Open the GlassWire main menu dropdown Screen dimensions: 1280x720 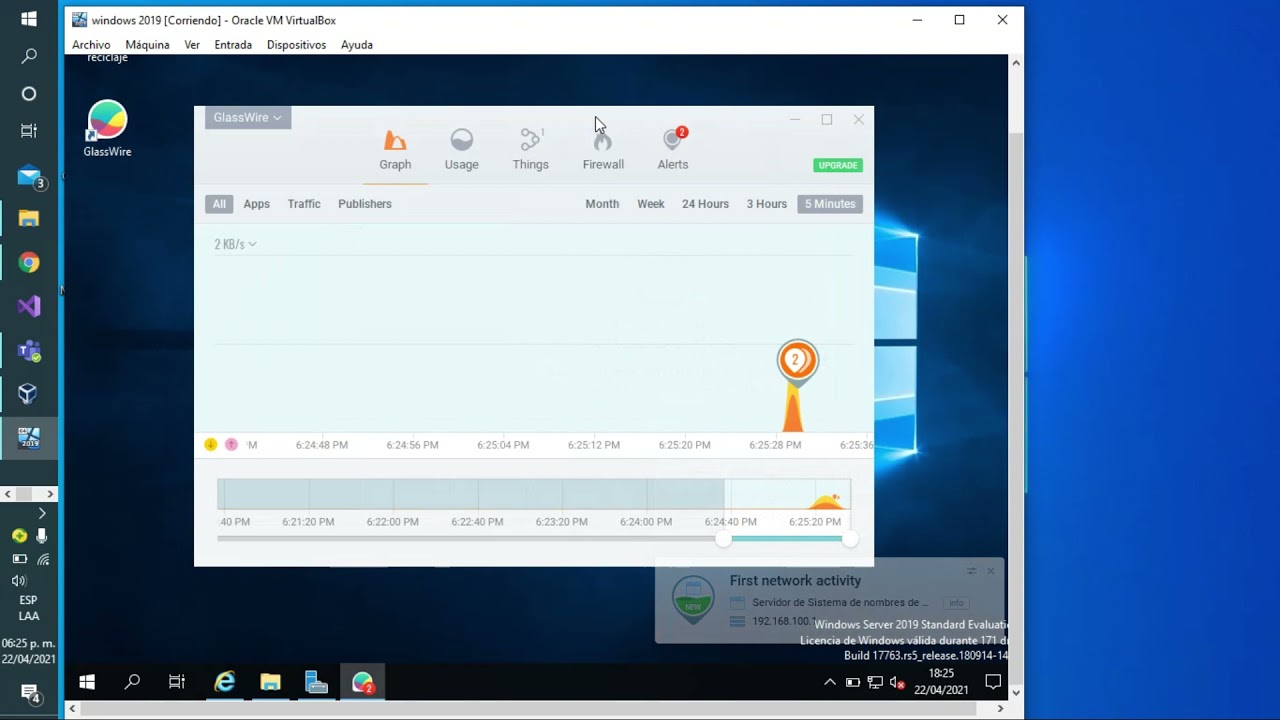[248, 117]
